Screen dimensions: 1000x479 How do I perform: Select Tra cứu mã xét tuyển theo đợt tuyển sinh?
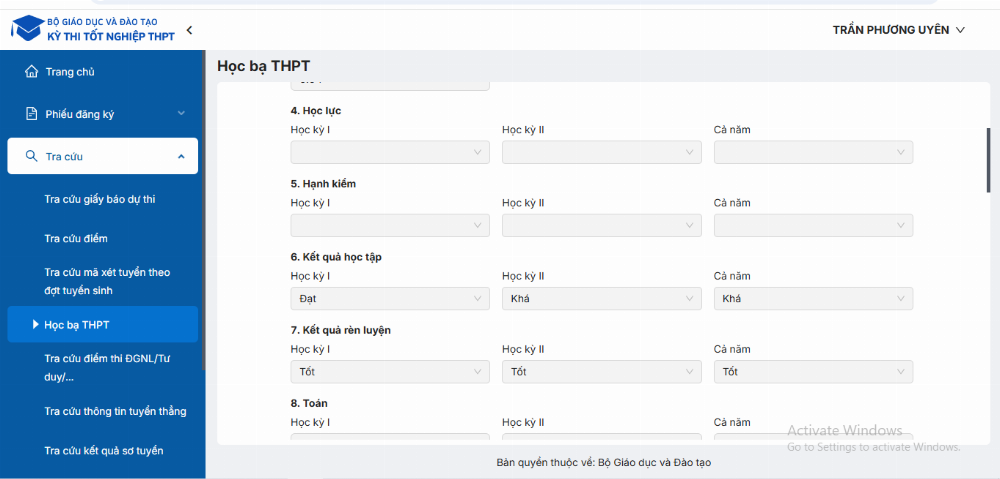[107, 281]
